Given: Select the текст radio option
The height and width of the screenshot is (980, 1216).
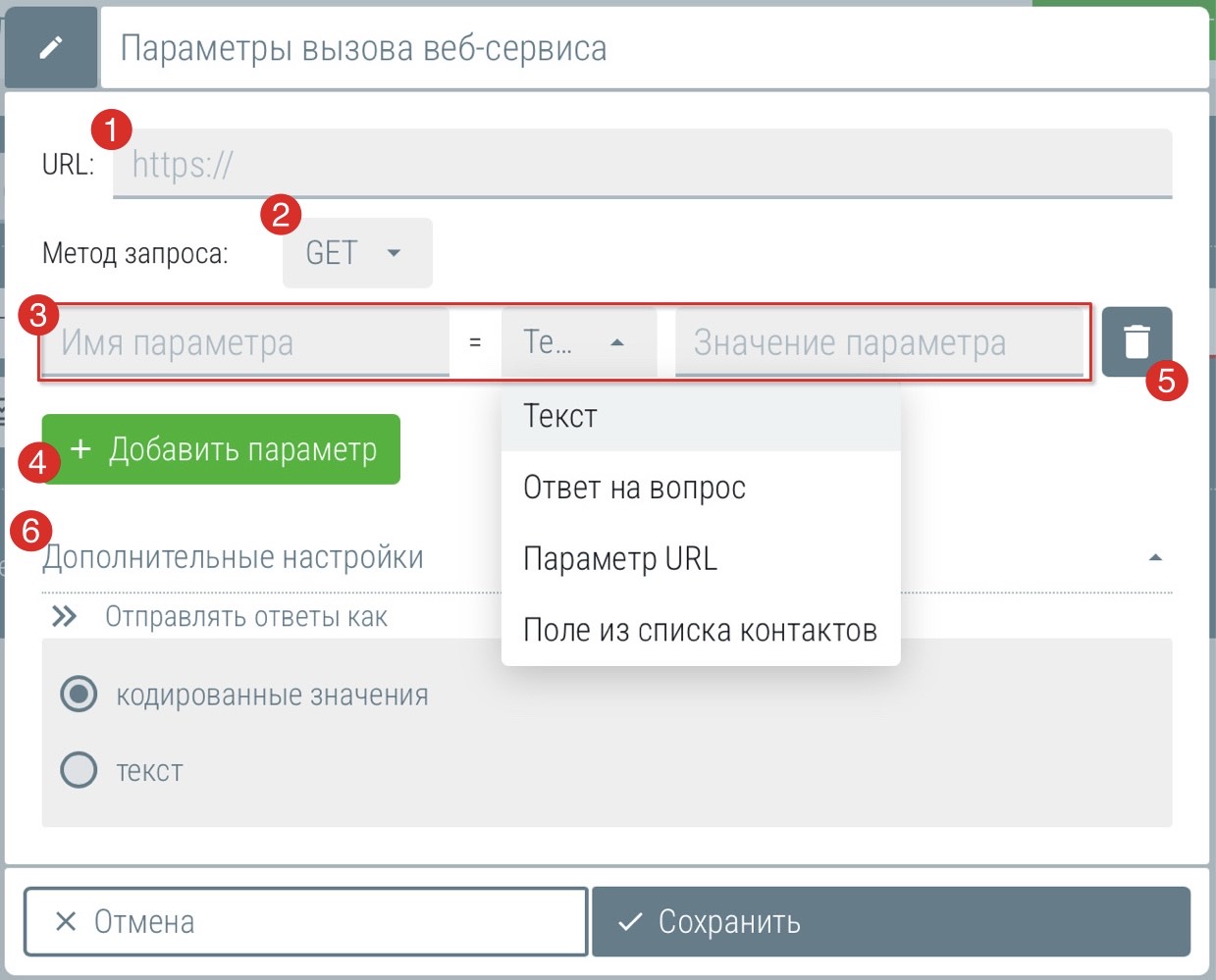Looking at the screenshot, I should pos(79,770).
